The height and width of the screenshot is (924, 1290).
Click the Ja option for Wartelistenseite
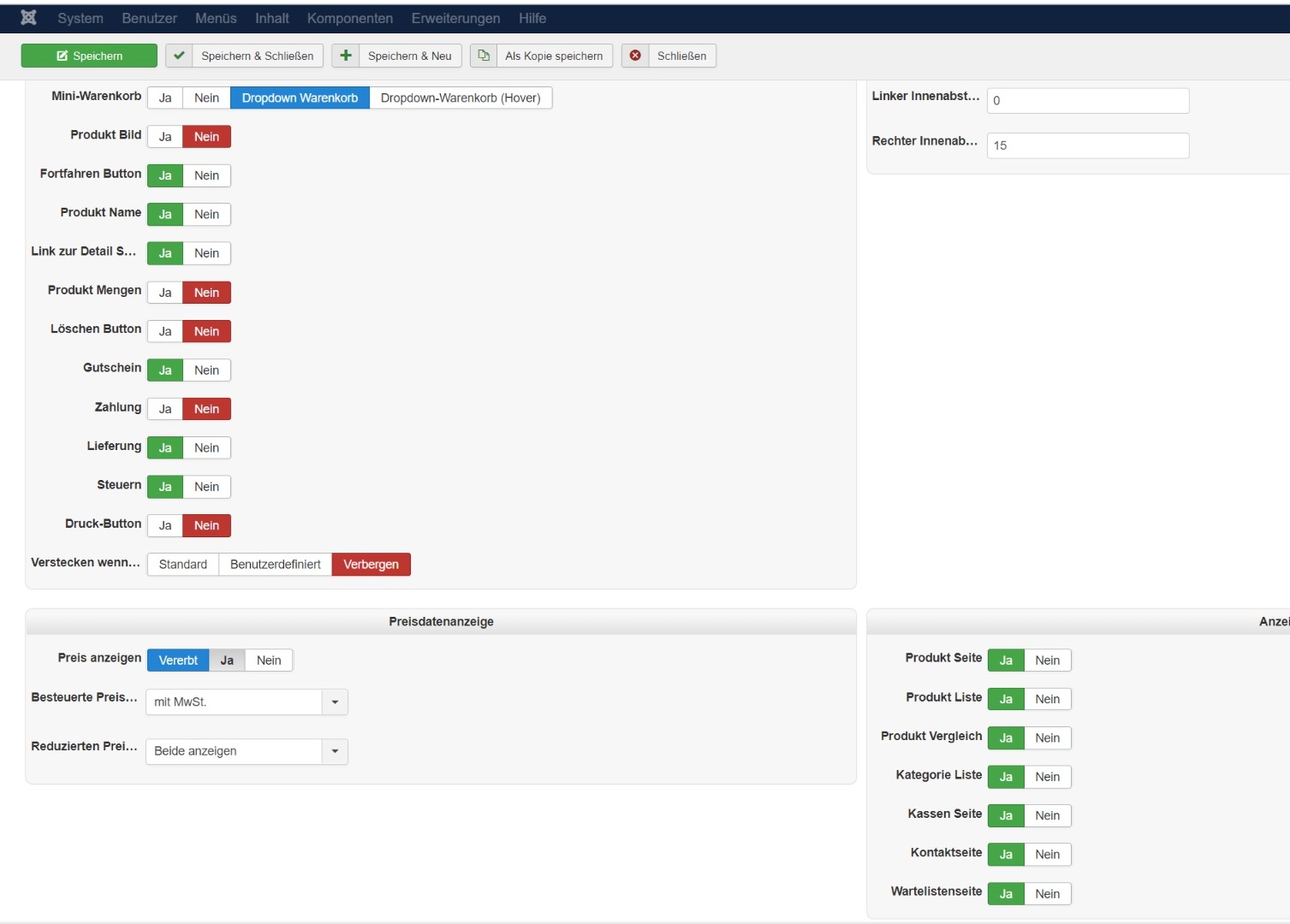[1006, 894]
